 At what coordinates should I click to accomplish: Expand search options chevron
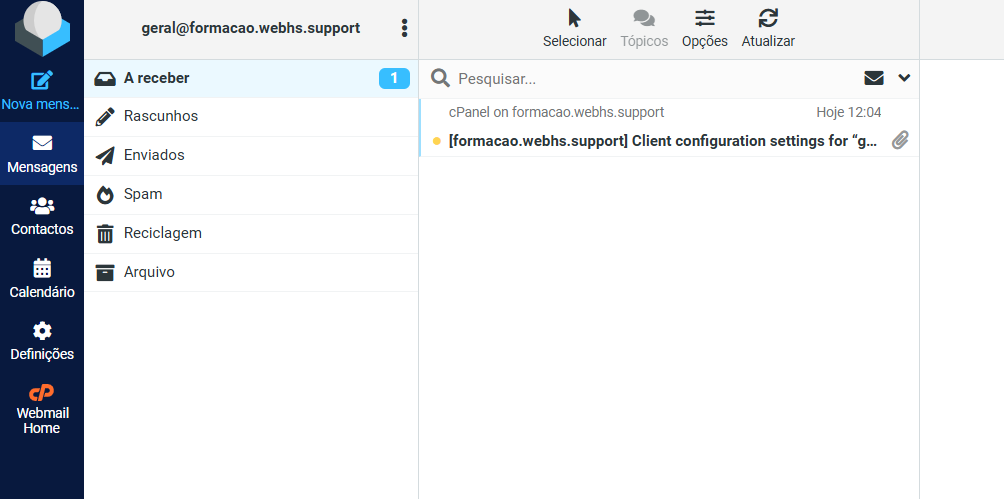[905, 78]
